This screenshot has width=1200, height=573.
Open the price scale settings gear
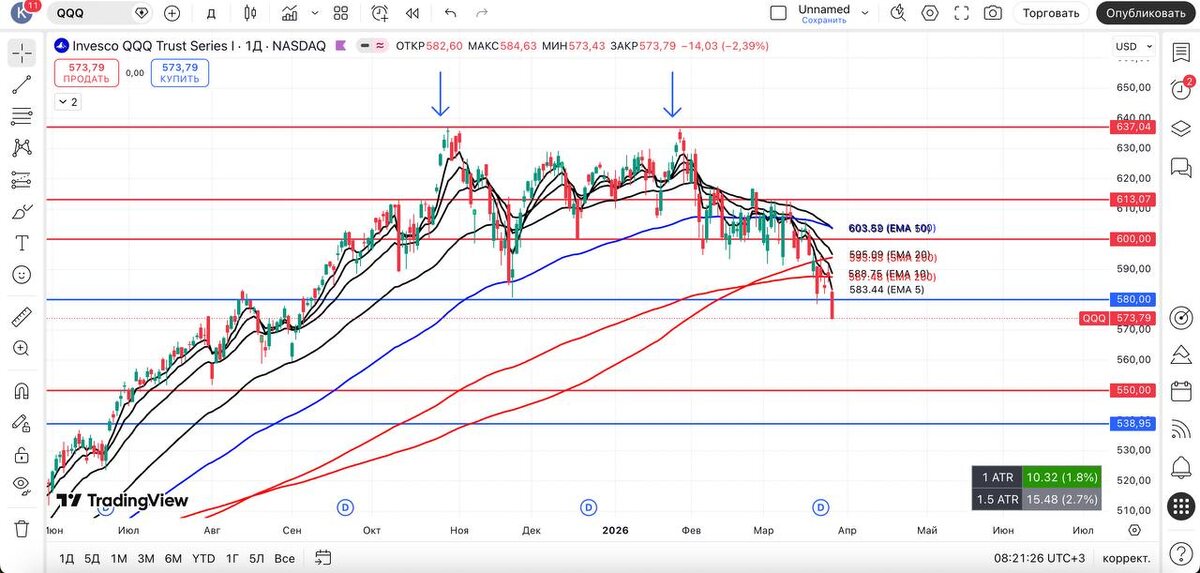[x=1134, y=529]
